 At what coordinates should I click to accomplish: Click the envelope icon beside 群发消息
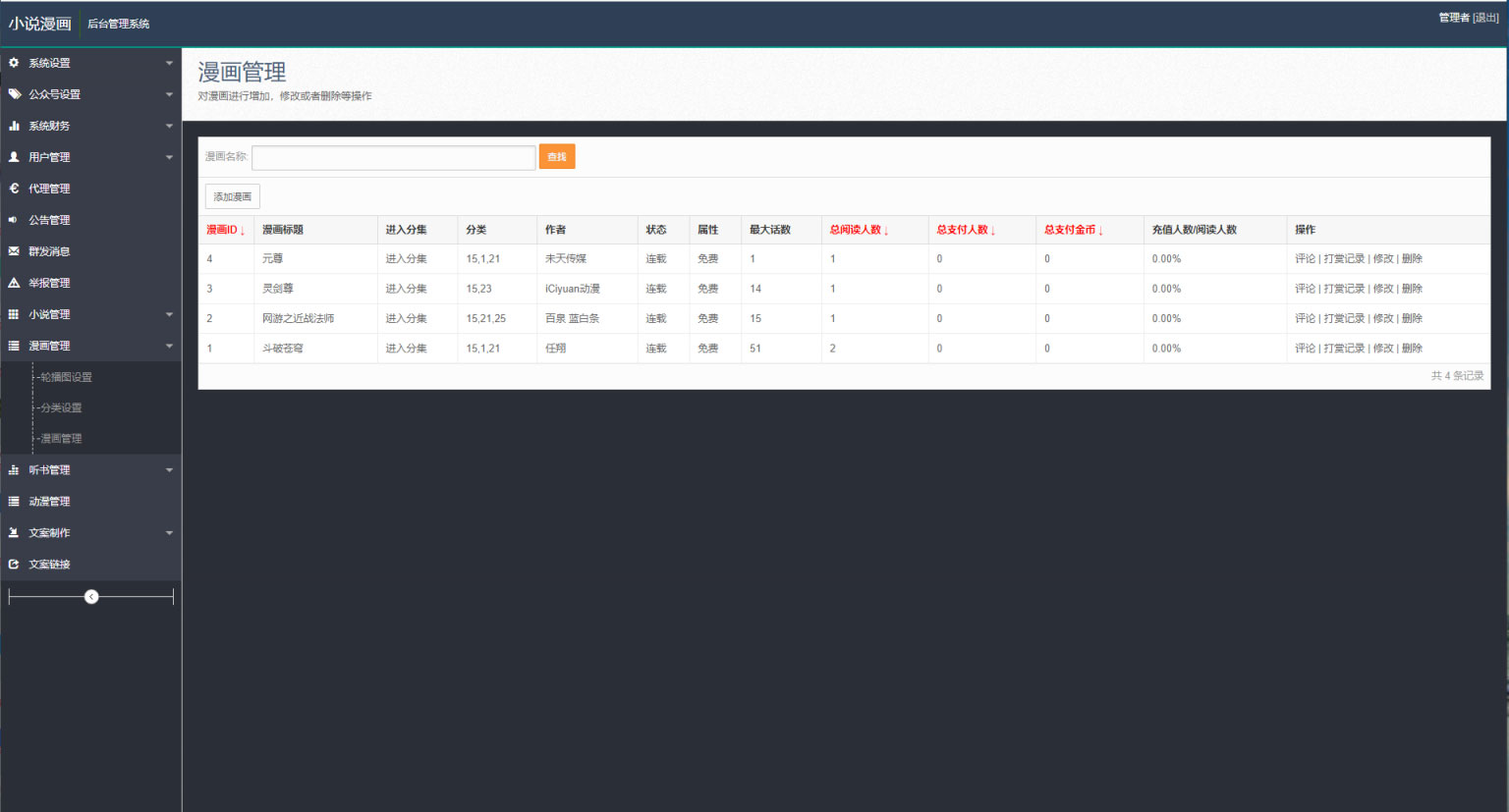click(14, 251)
